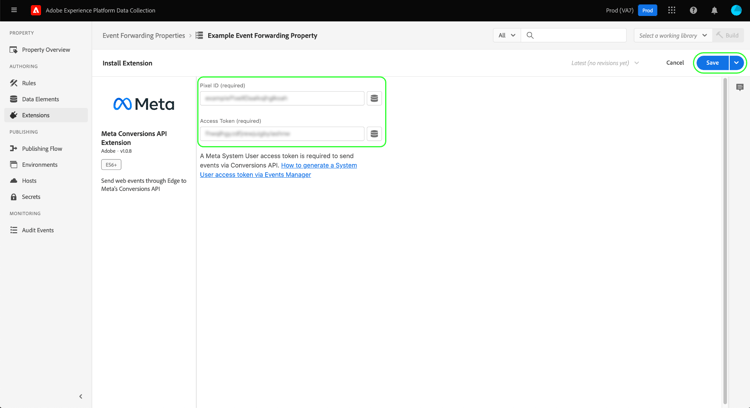Click the Meta logo image

143,104
